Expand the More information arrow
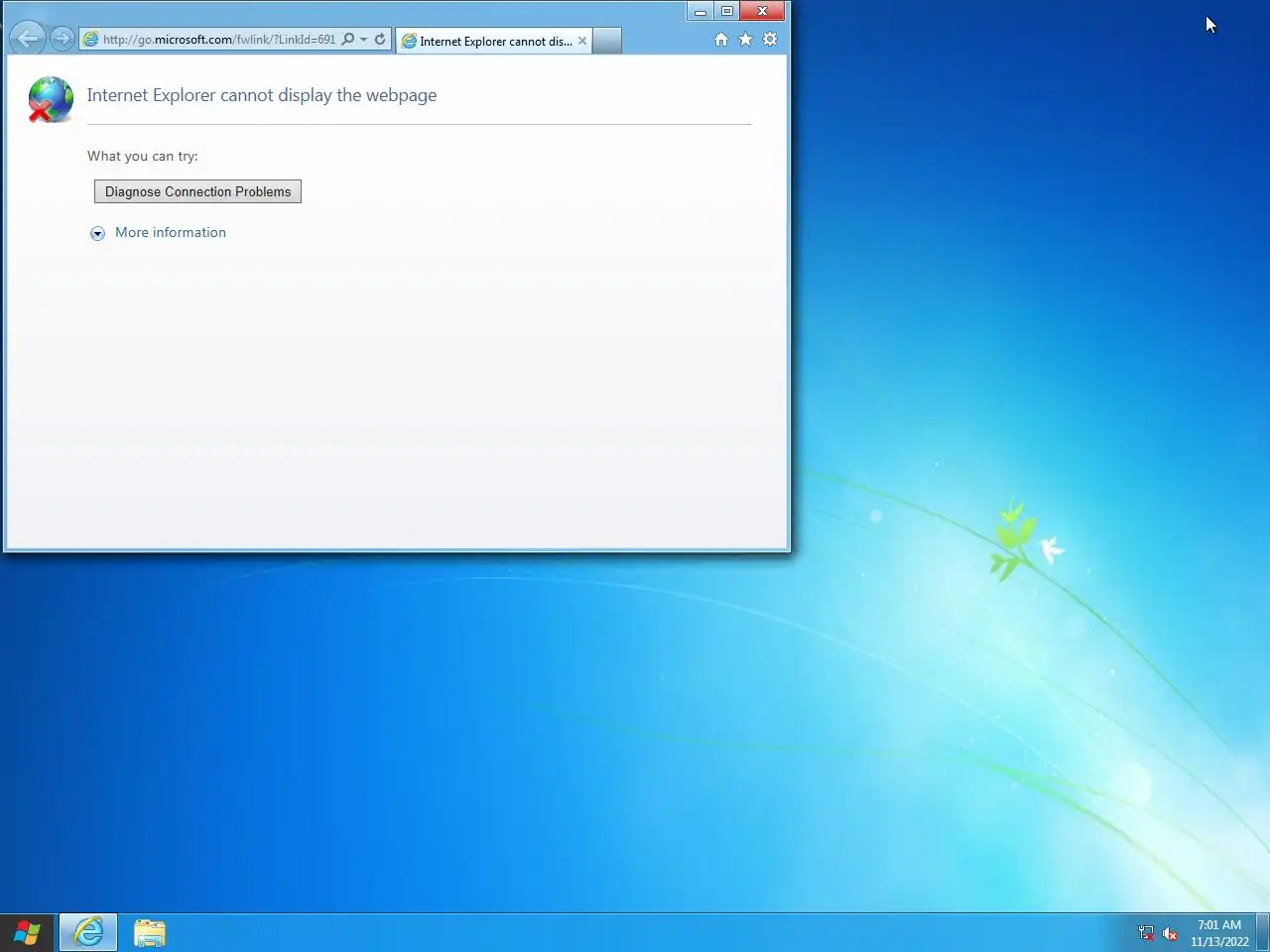The height and width of the screenshot is (952, 1270). pyautogui.click(x=97, y=233)
